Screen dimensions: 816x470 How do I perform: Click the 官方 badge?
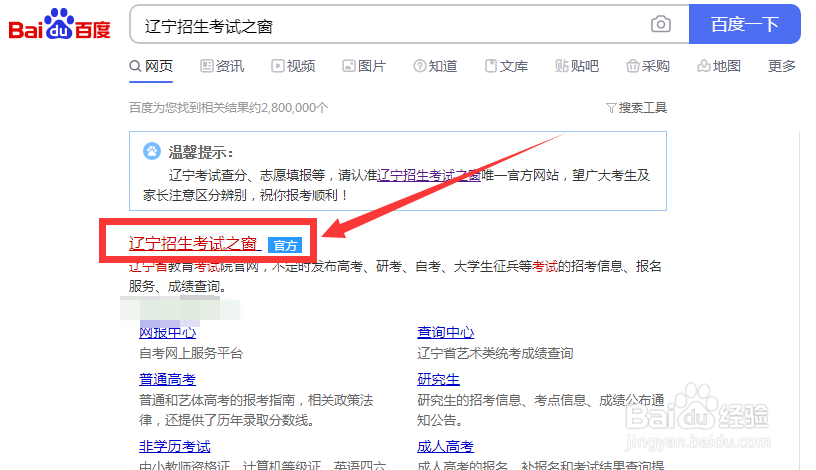click(x=285, y=245)
